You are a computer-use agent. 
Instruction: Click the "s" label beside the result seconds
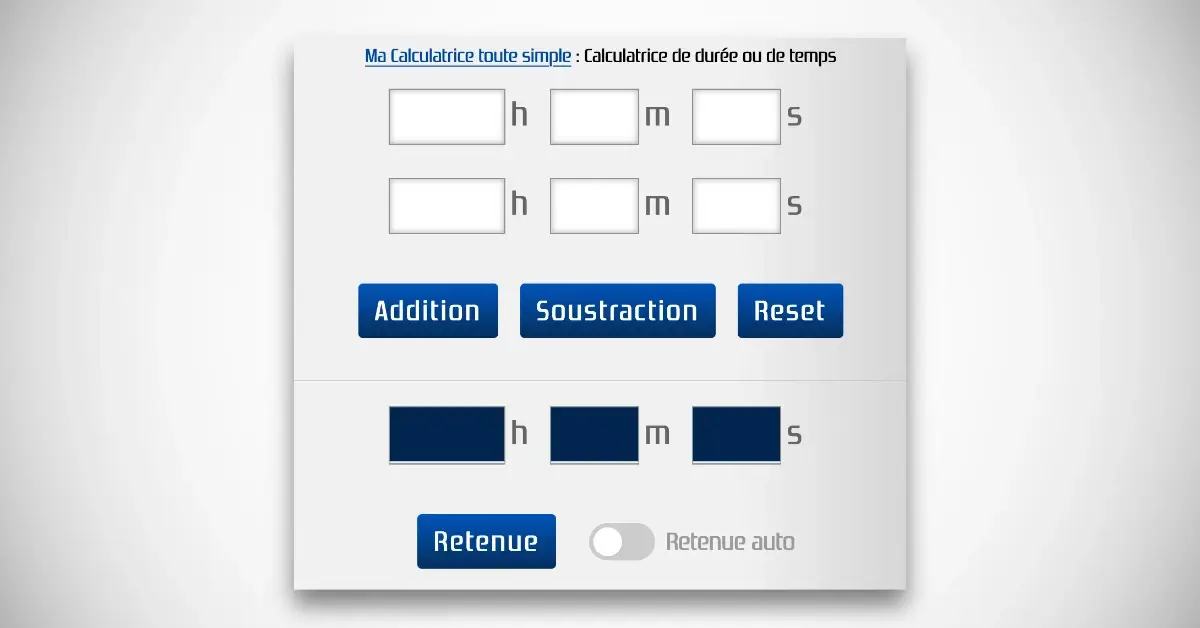795,435
